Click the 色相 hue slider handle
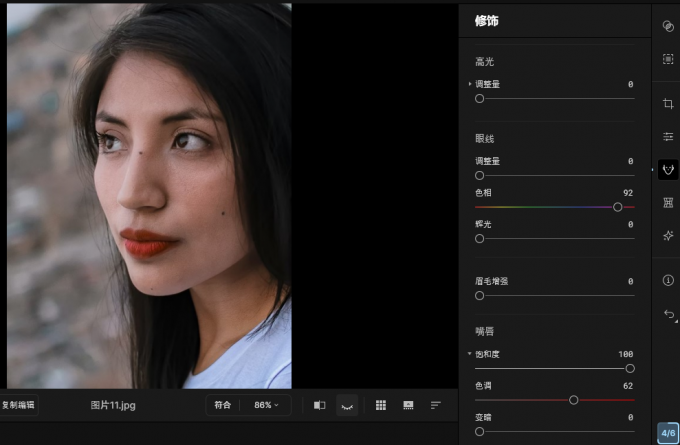 pyautogui.click(x=618, y=207)
